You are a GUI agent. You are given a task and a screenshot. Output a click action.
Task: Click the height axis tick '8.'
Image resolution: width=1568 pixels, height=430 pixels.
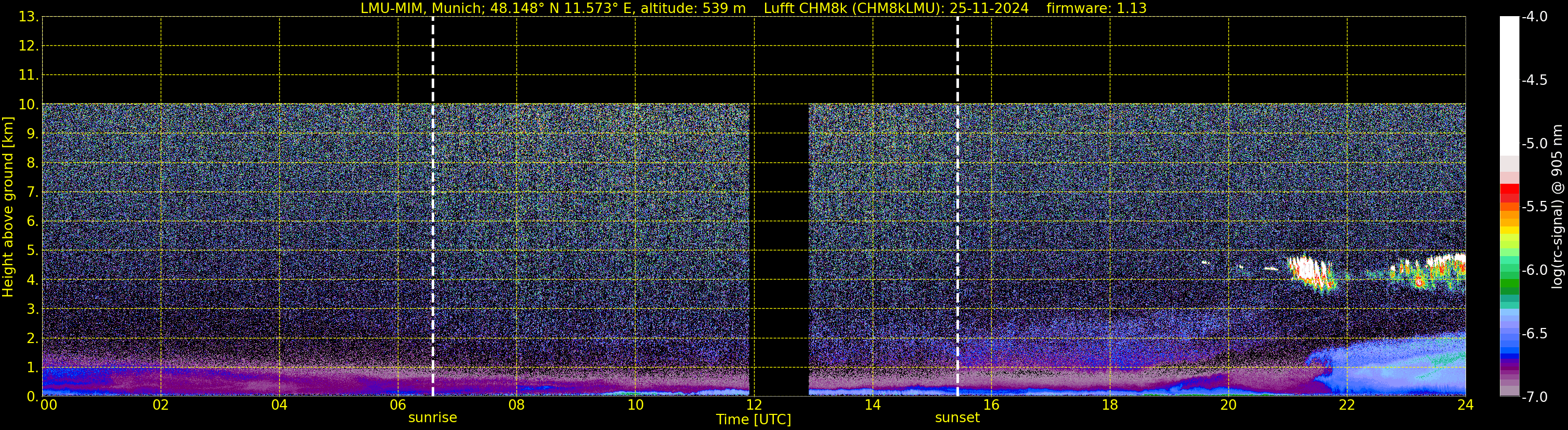32,163
